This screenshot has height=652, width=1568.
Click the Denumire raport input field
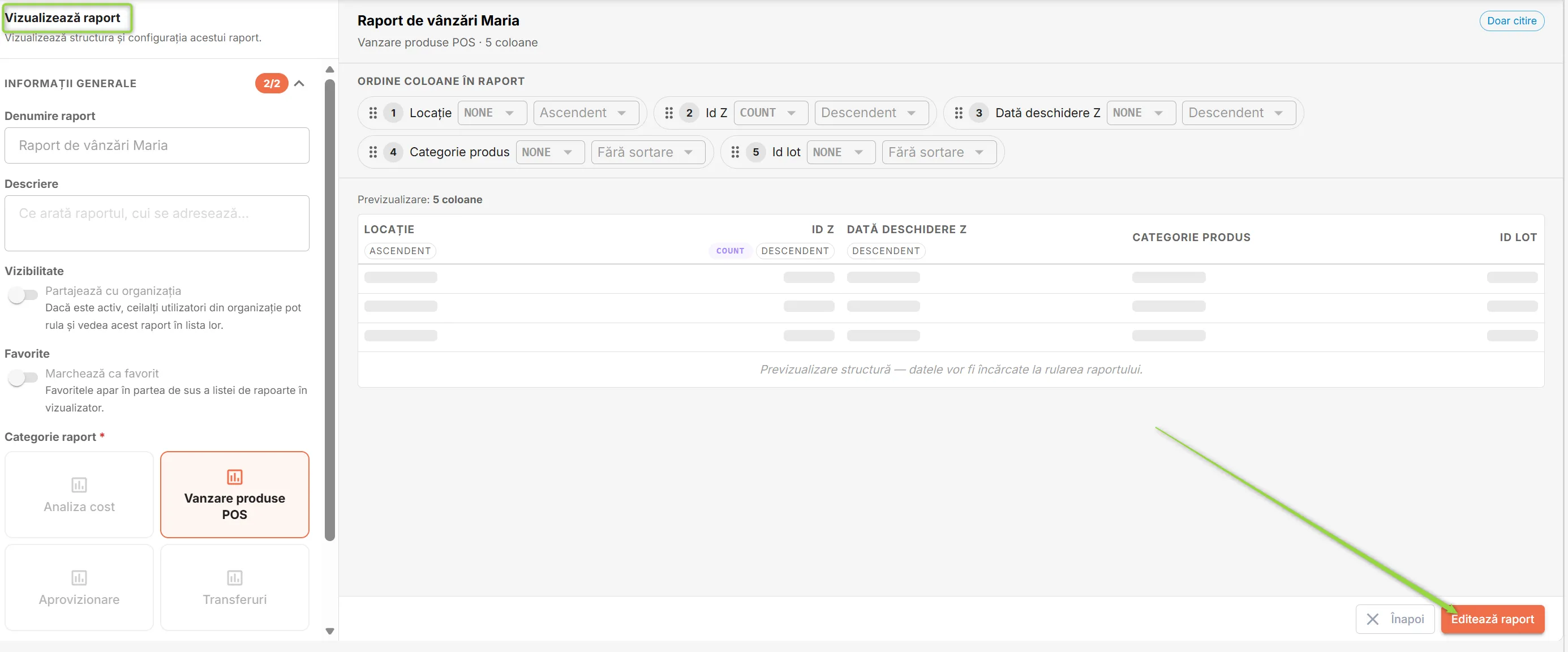click(156, 145)
